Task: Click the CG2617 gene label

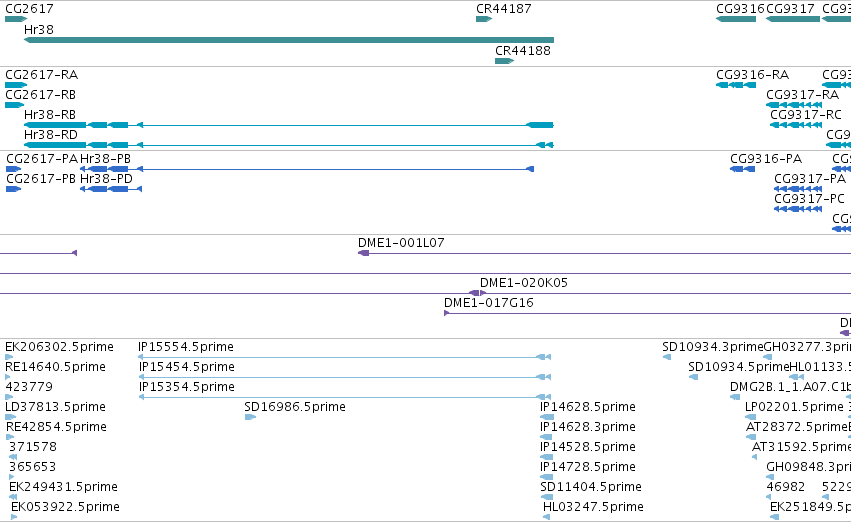Action: point(29,9)
